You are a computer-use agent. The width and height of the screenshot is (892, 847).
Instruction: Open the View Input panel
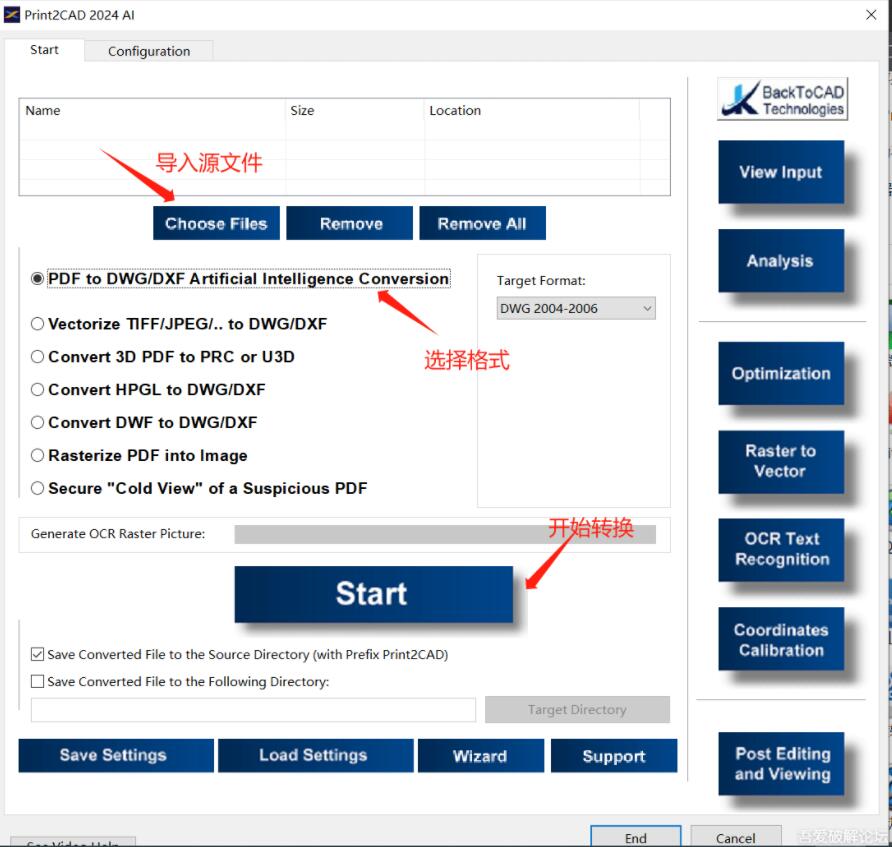coord(780,172)
